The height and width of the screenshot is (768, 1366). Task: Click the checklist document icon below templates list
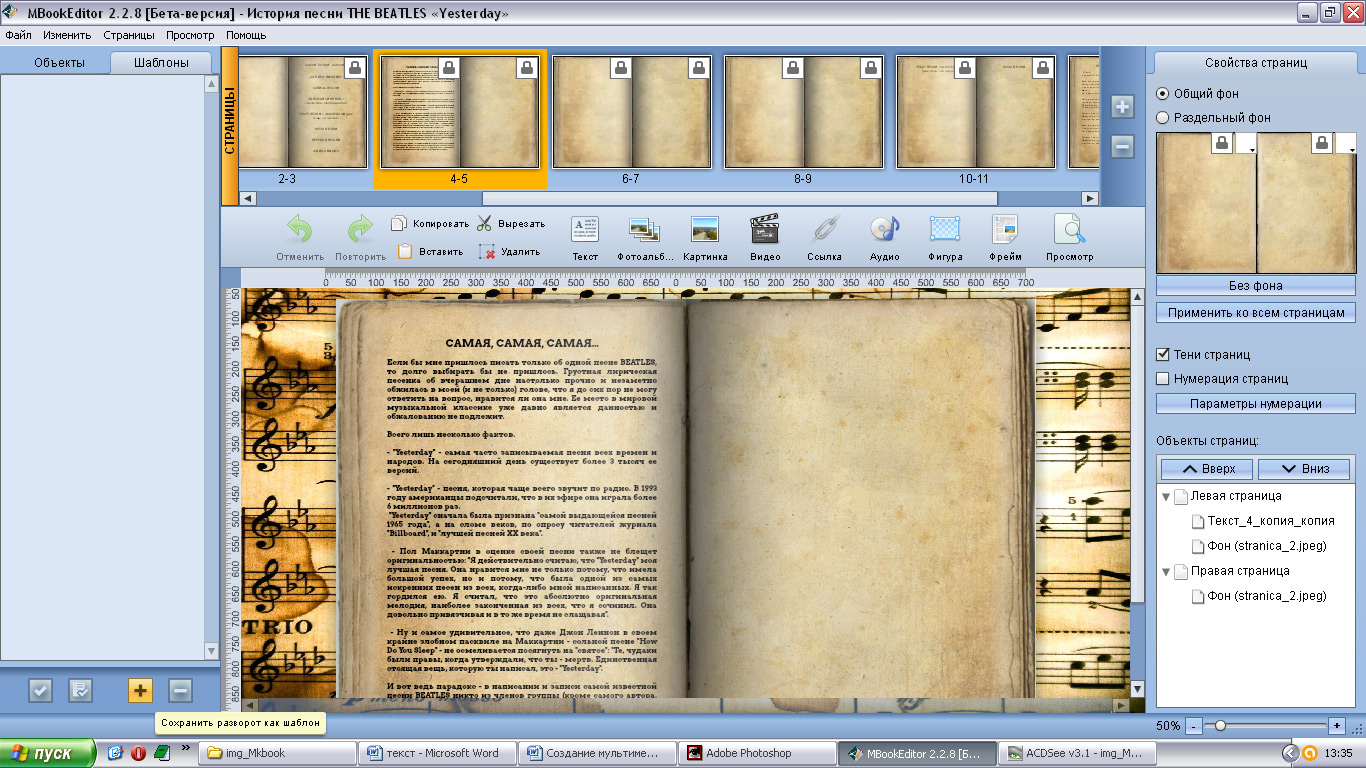coord(80,690)
